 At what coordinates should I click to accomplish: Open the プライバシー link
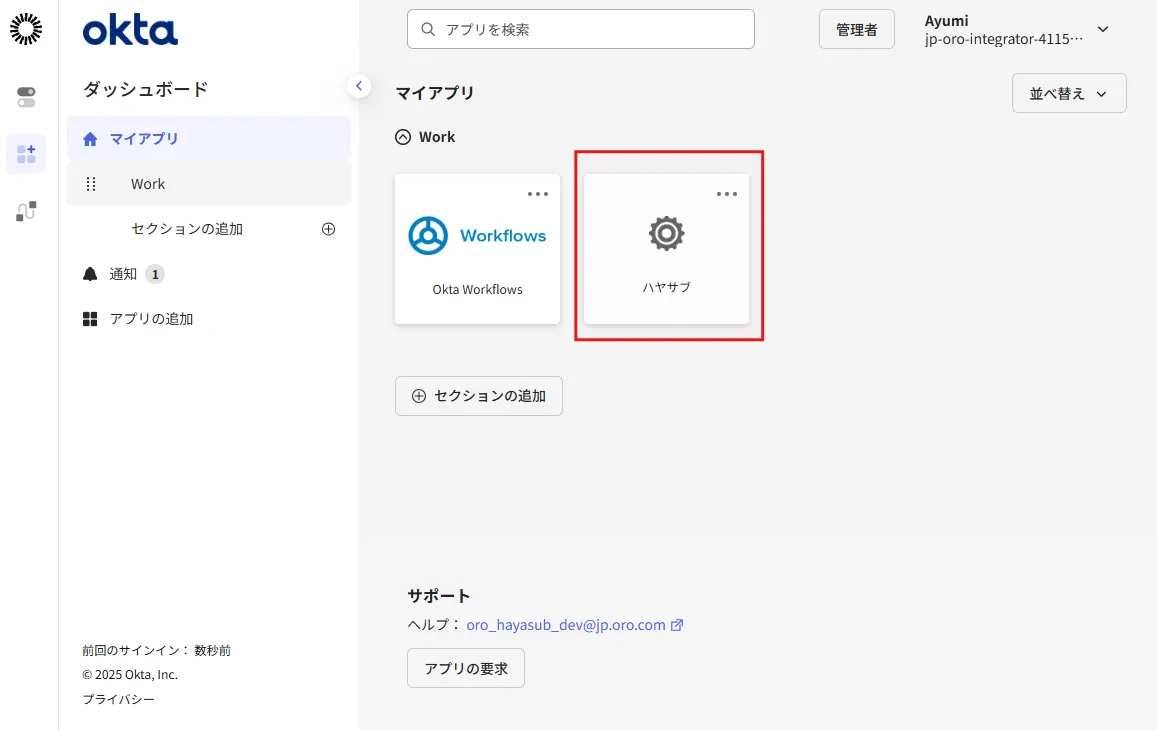[x=119, y=699]
